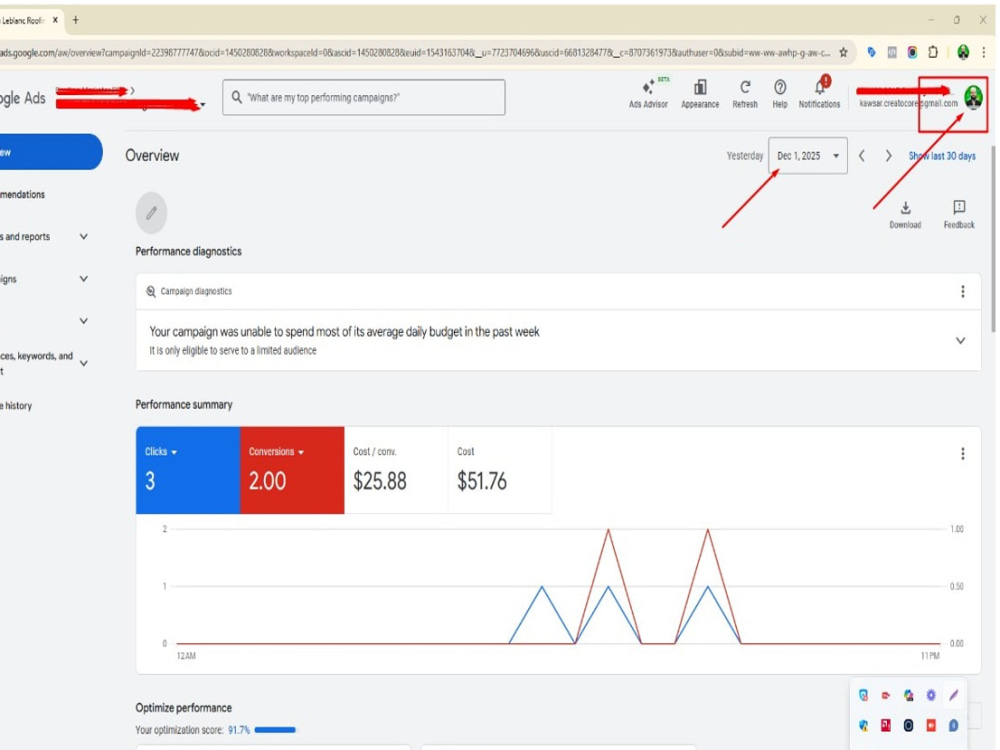Viewport: 1000px width, 750px height.
Task: Click the blue shield with red badge tray icon
Action: pos(864,695)
